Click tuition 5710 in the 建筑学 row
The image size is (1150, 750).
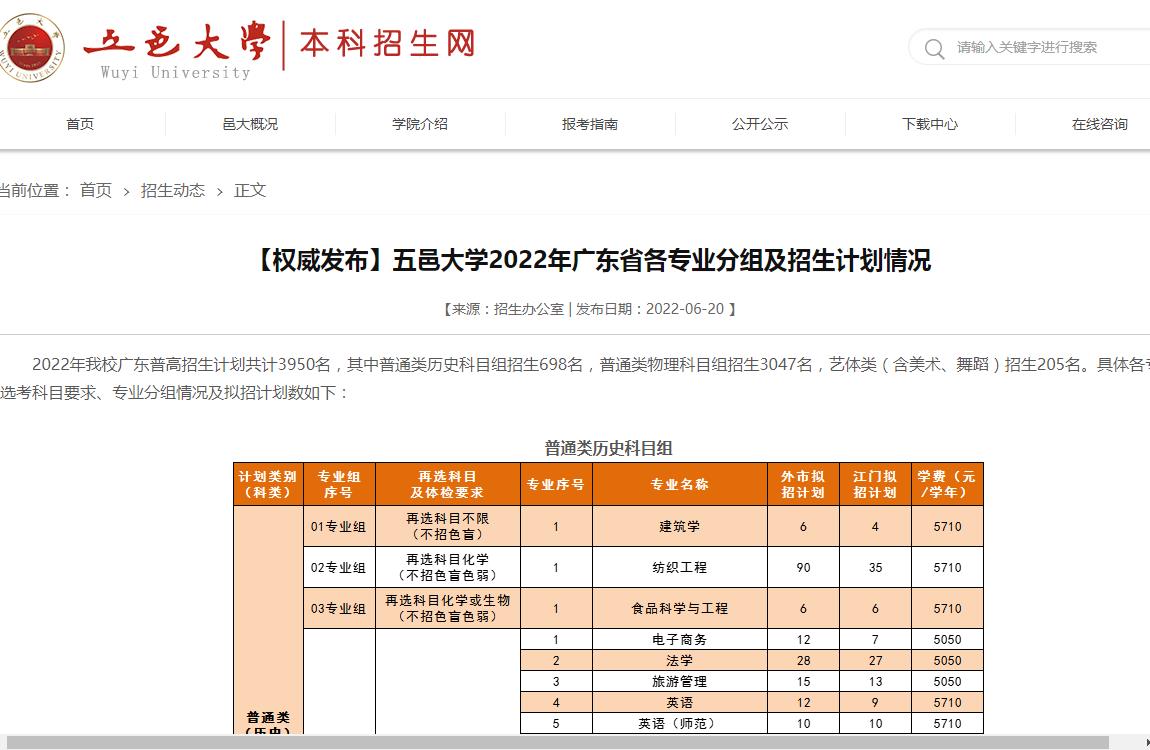pyautogui.click(x=947, y=526)
